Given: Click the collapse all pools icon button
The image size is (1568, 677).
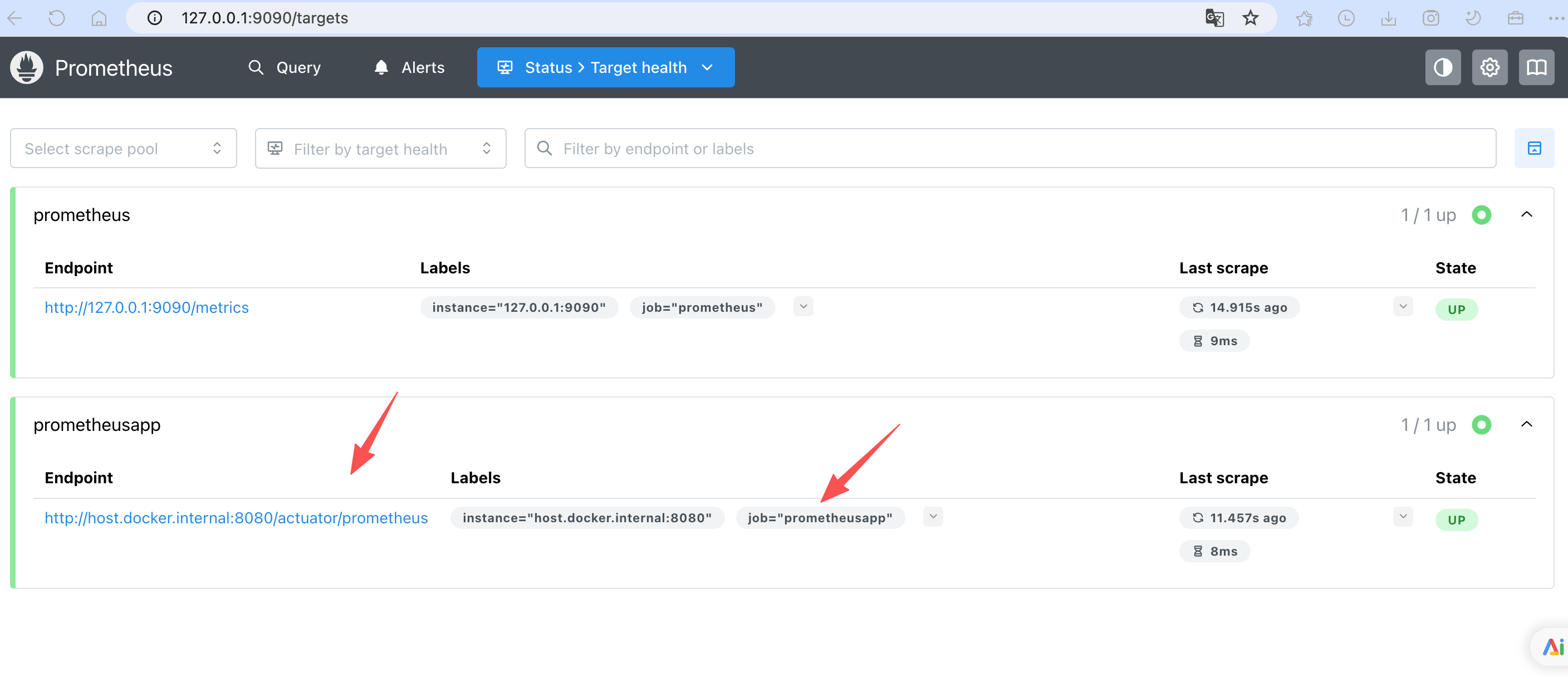Looking at the screenshot, I should 1533,149.
